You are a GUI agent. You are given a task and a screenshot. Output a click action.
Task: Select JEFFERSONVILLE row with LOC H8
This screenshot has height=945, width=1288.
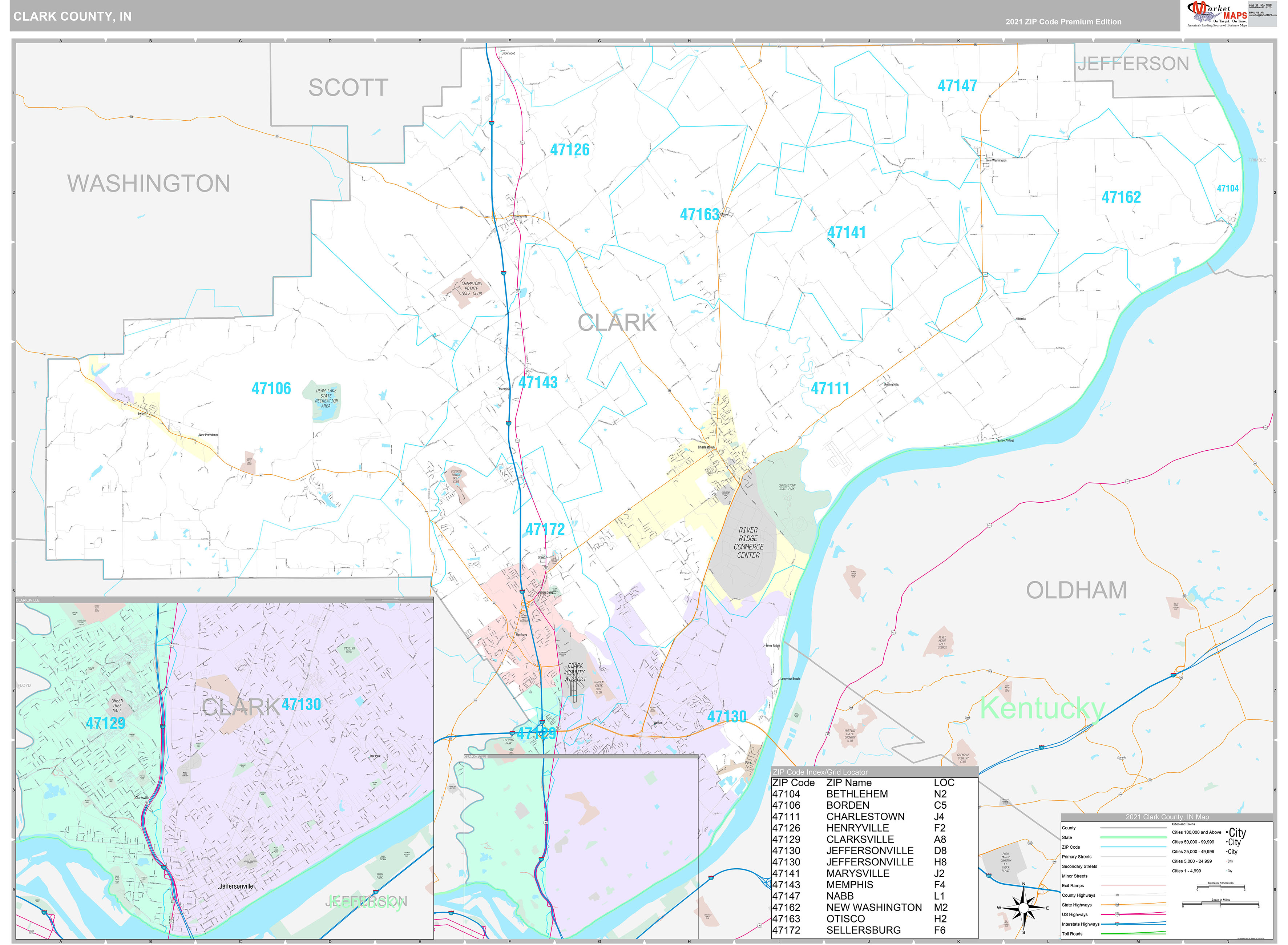pyautogui.click(x=874, y=862)
